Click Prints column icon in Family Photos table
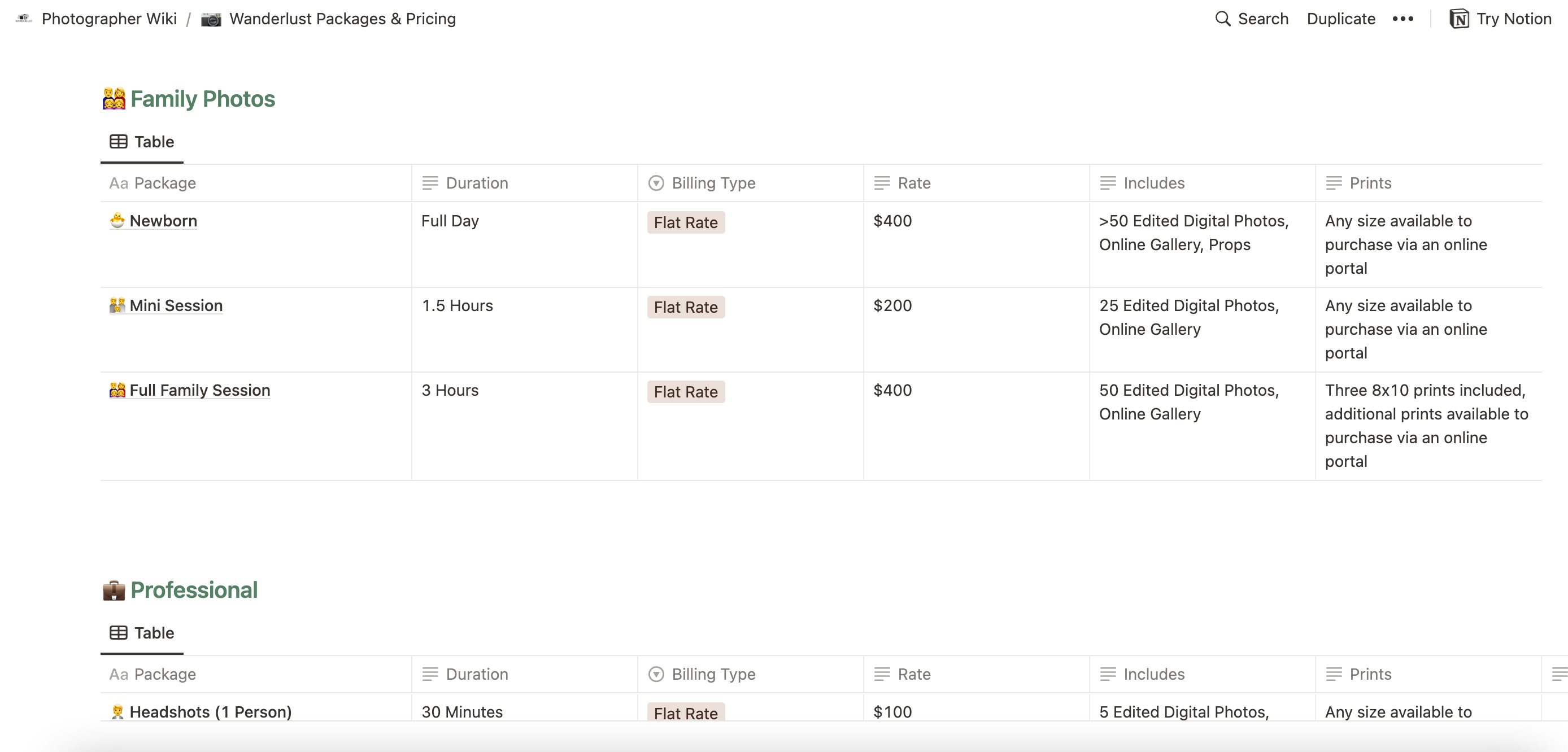1568x752 pixels. click(1334, 182)
